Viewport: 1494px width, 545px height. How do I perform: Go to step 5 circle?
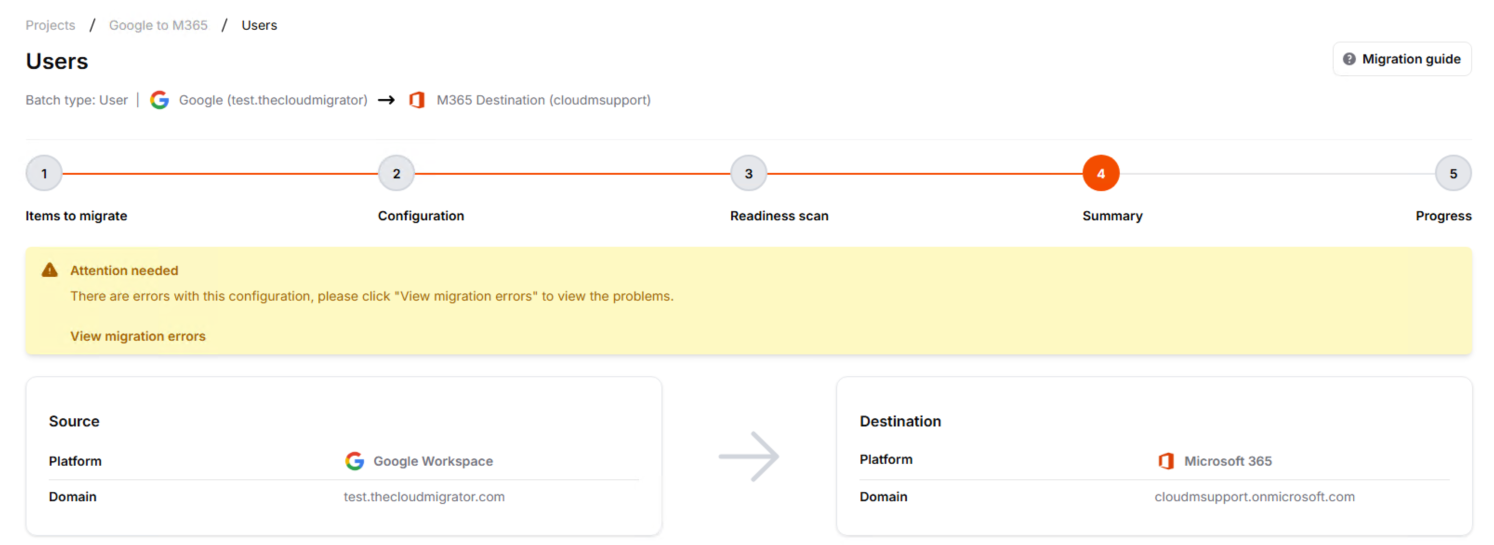[x=1453, y=174]
